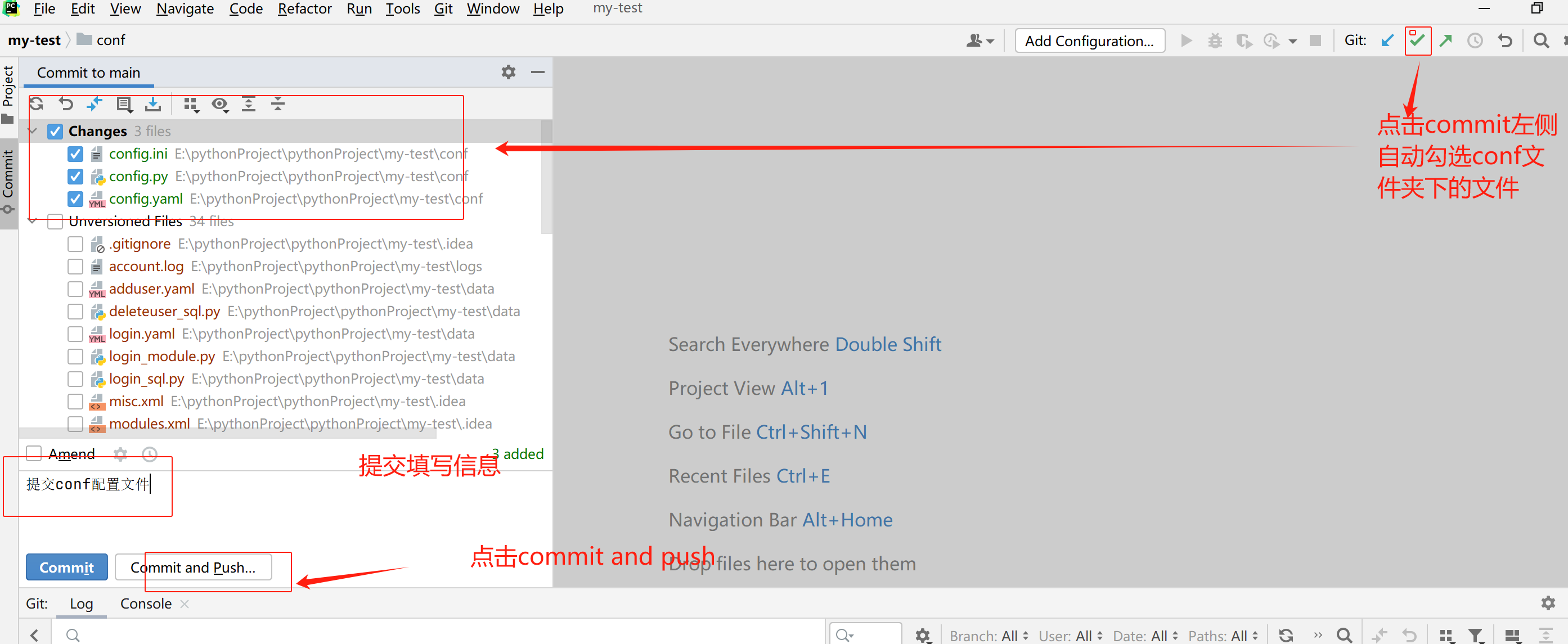Check the account.log file checkbox
This screenshot has width=1568, height=644.
coord(75,267)
